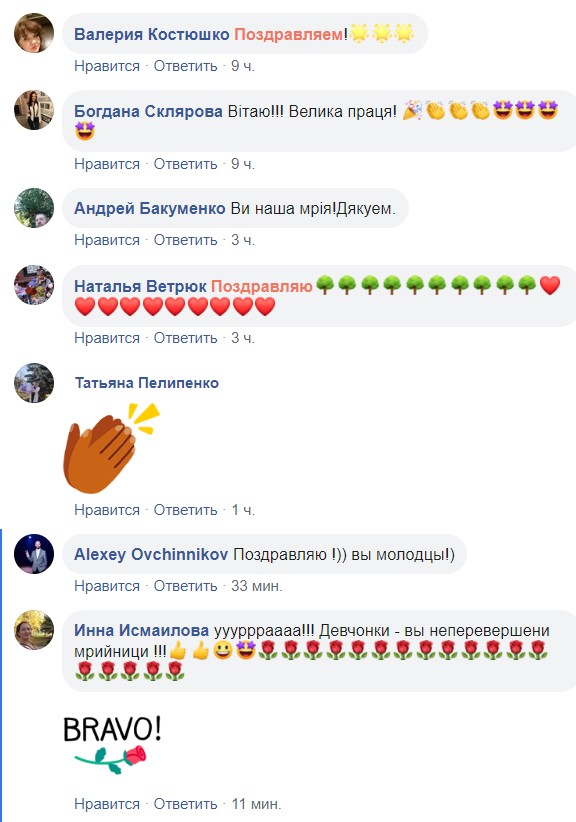The width and height of the screenshot is (576, 822).
Task: Click Андрей Бакуменко's avatar photo
Action: pos(34,208)
